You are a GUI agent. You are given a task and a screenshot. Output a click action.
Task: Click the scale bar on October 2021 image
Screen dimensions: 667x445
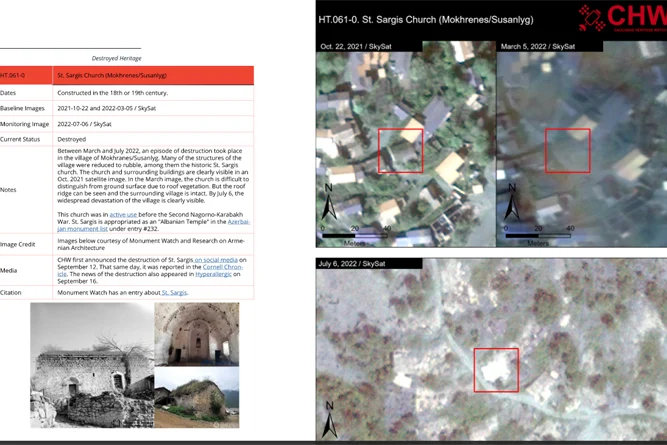pos(355,235)
